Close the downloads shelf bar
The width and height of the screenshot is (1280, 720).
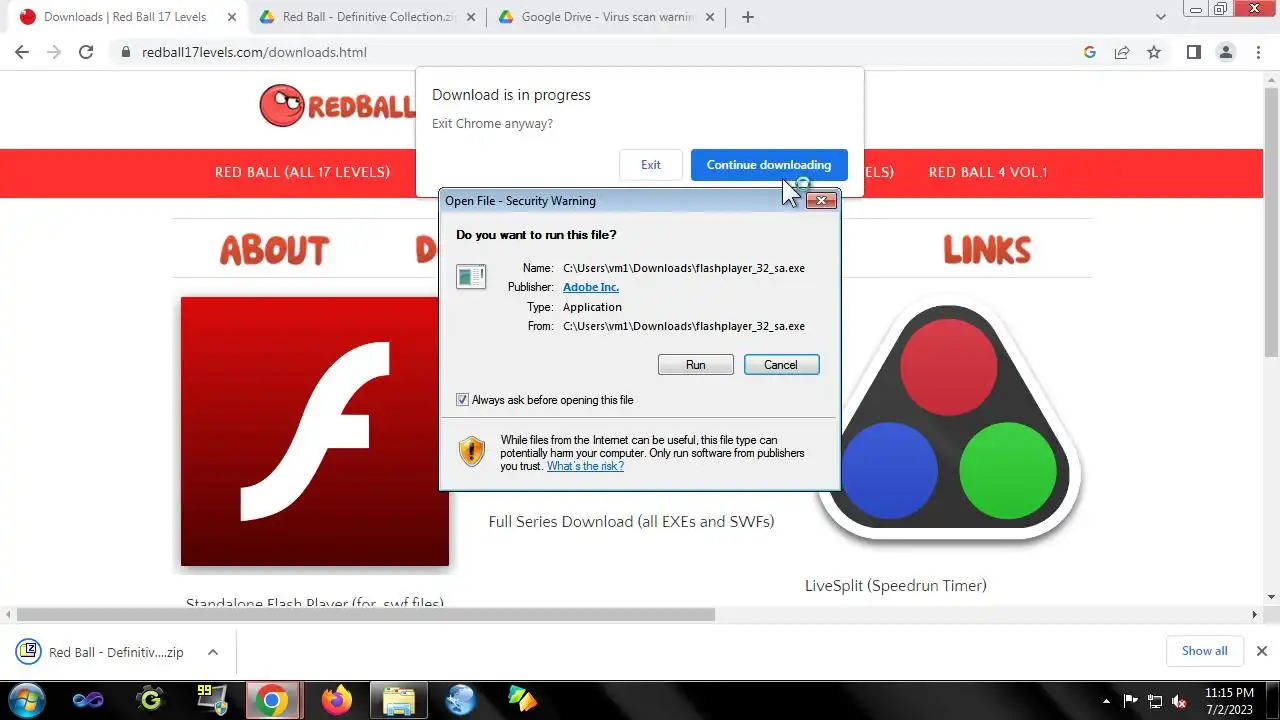coord(1261,651)
